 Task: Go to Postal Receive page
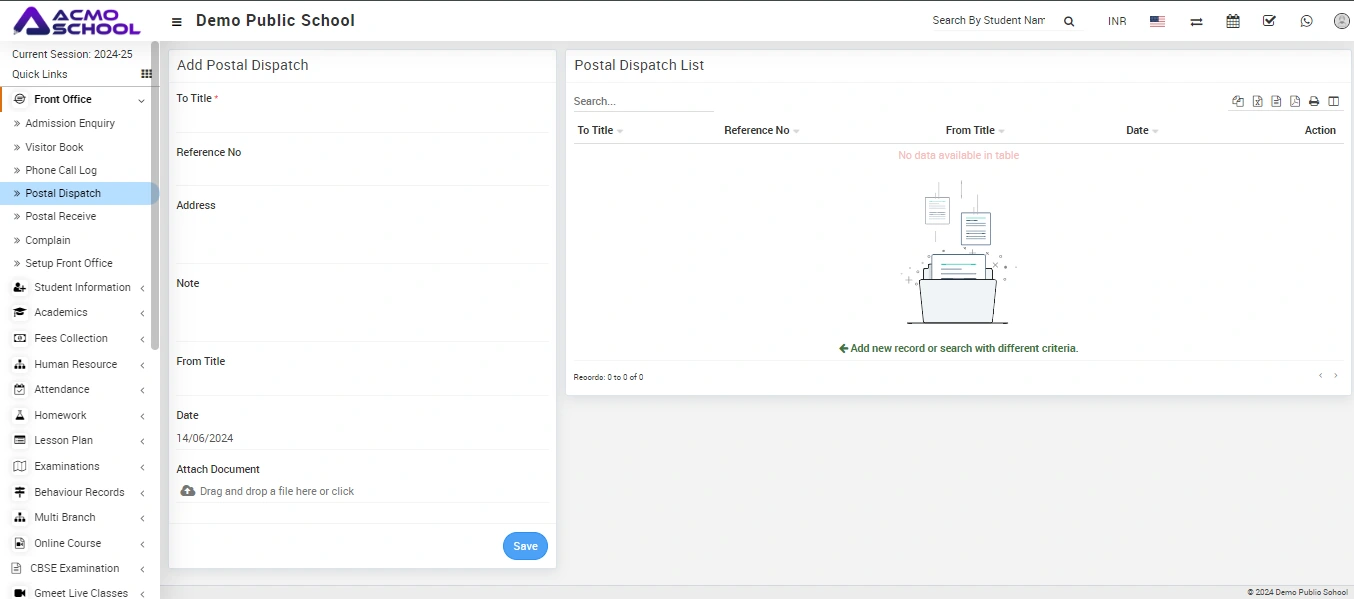click(x=60, y=217)
